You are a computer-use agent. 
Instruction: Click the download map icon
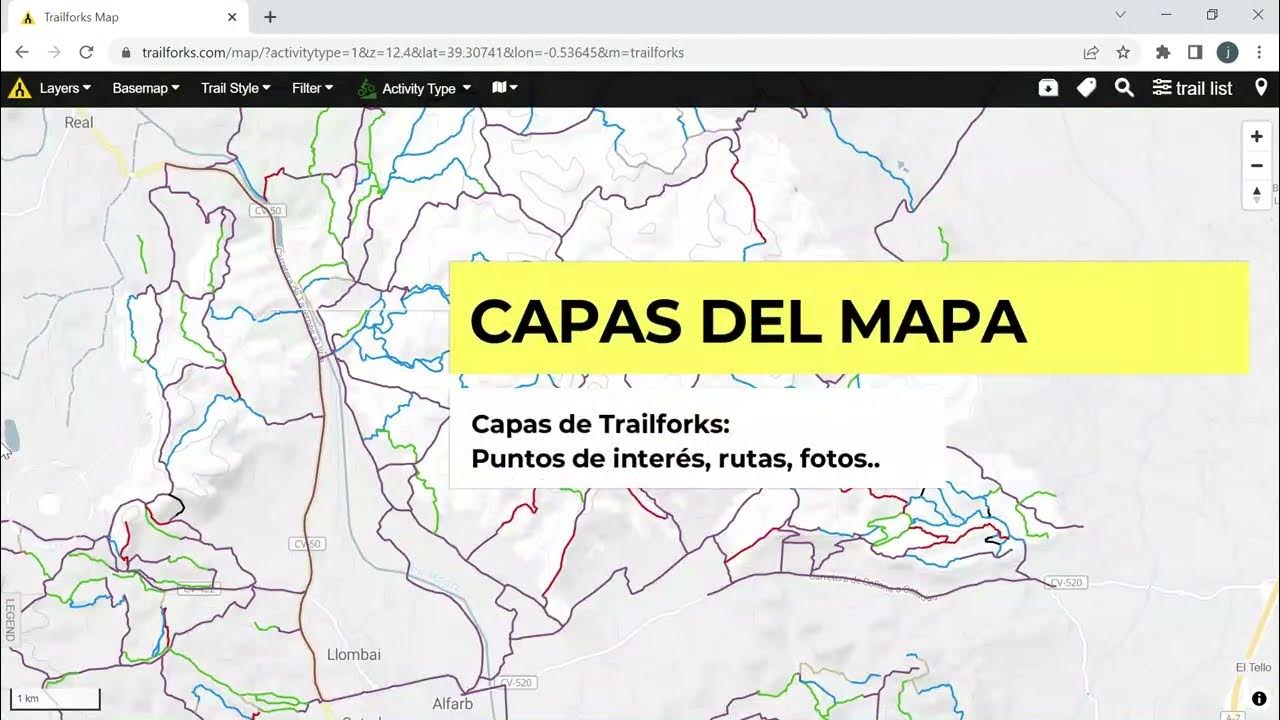[1048, 88]
